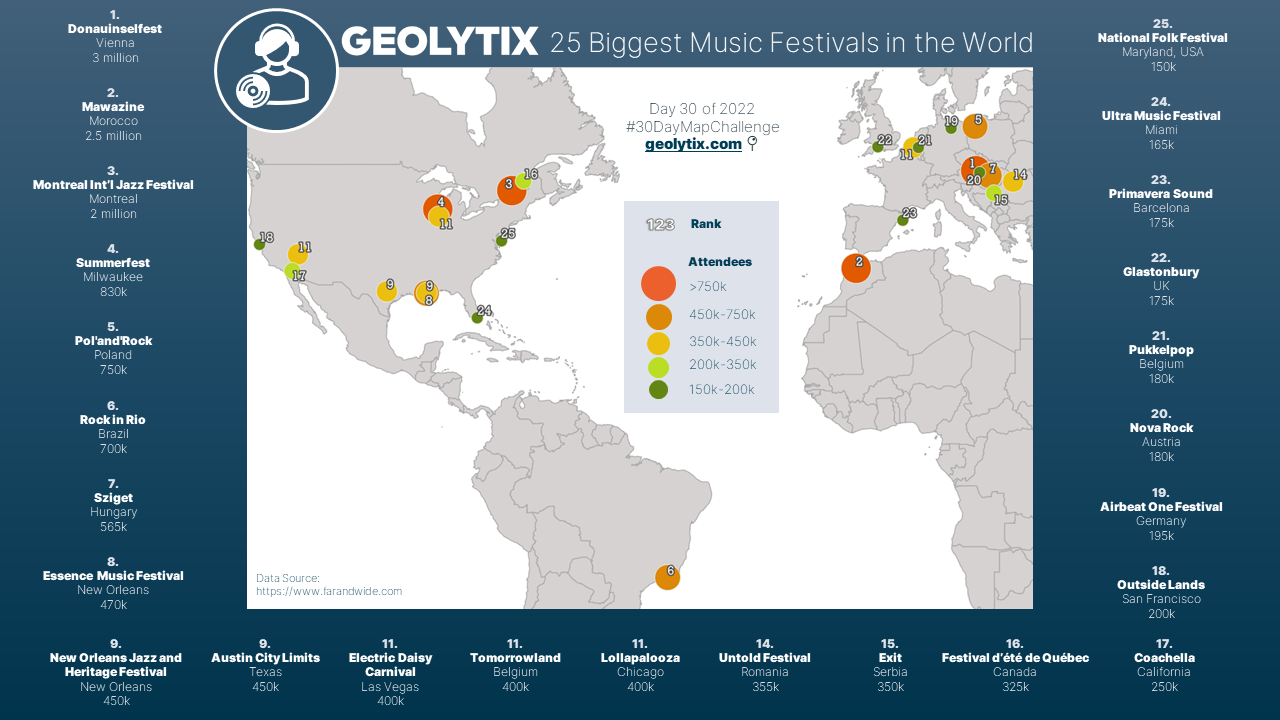
Task: Select map marker 3 at Montreal
Action: click(512, 190)
